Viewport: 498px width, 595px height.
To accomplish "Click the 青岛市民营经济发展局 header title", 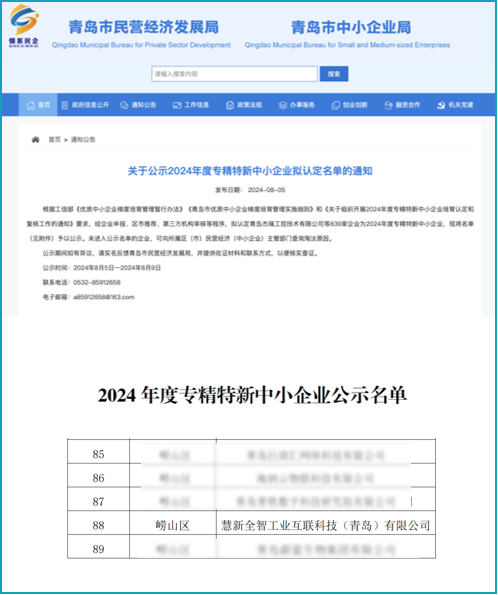I will tap(143, 27).
